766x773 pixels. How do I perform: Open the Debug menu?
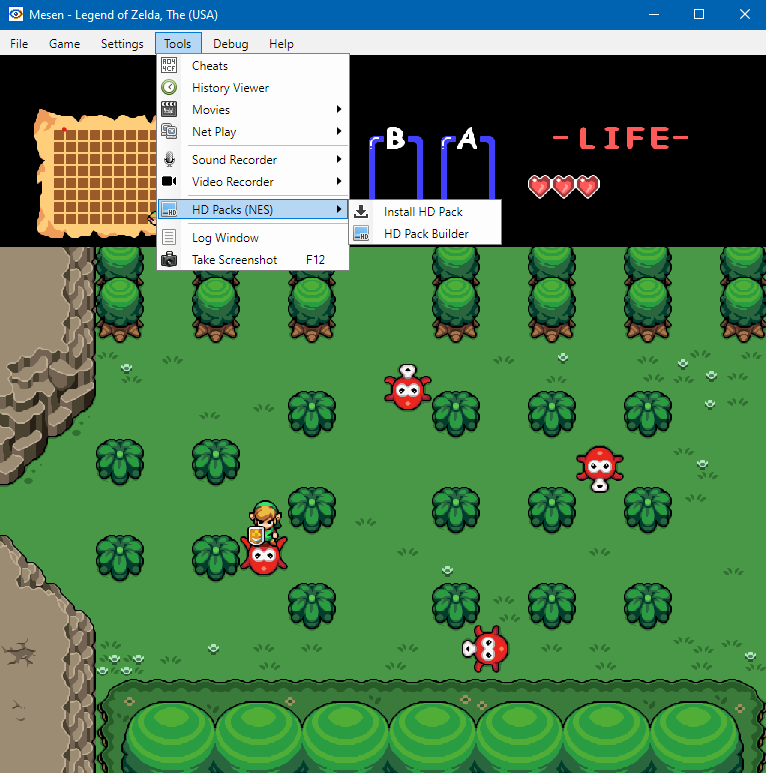point(230,43)
